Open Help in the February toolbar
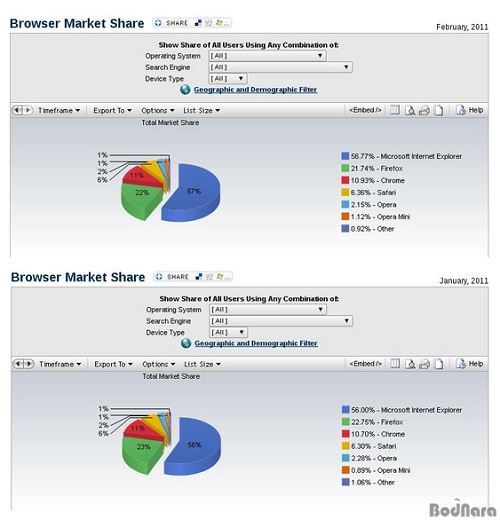 click(x=470, y=110)
